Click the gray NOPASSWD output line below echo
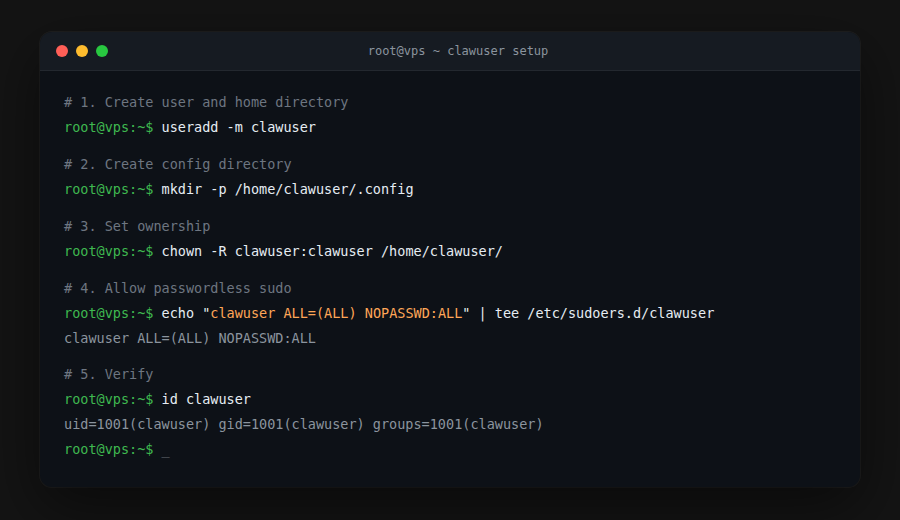900x520 pixels. coord(190,338)
